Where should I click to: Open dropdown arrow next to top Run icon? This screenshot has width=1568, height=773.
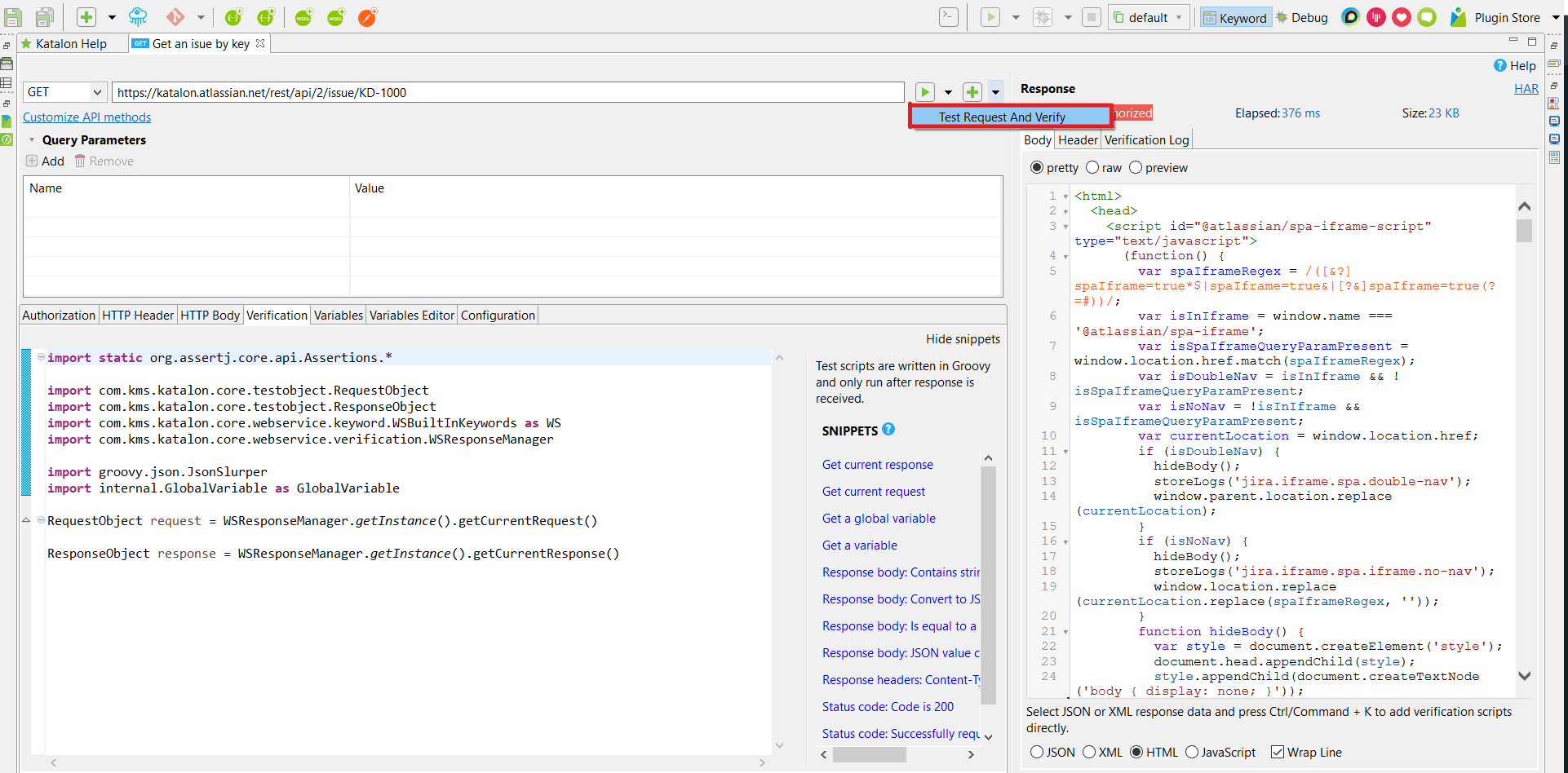(1016, 17)
